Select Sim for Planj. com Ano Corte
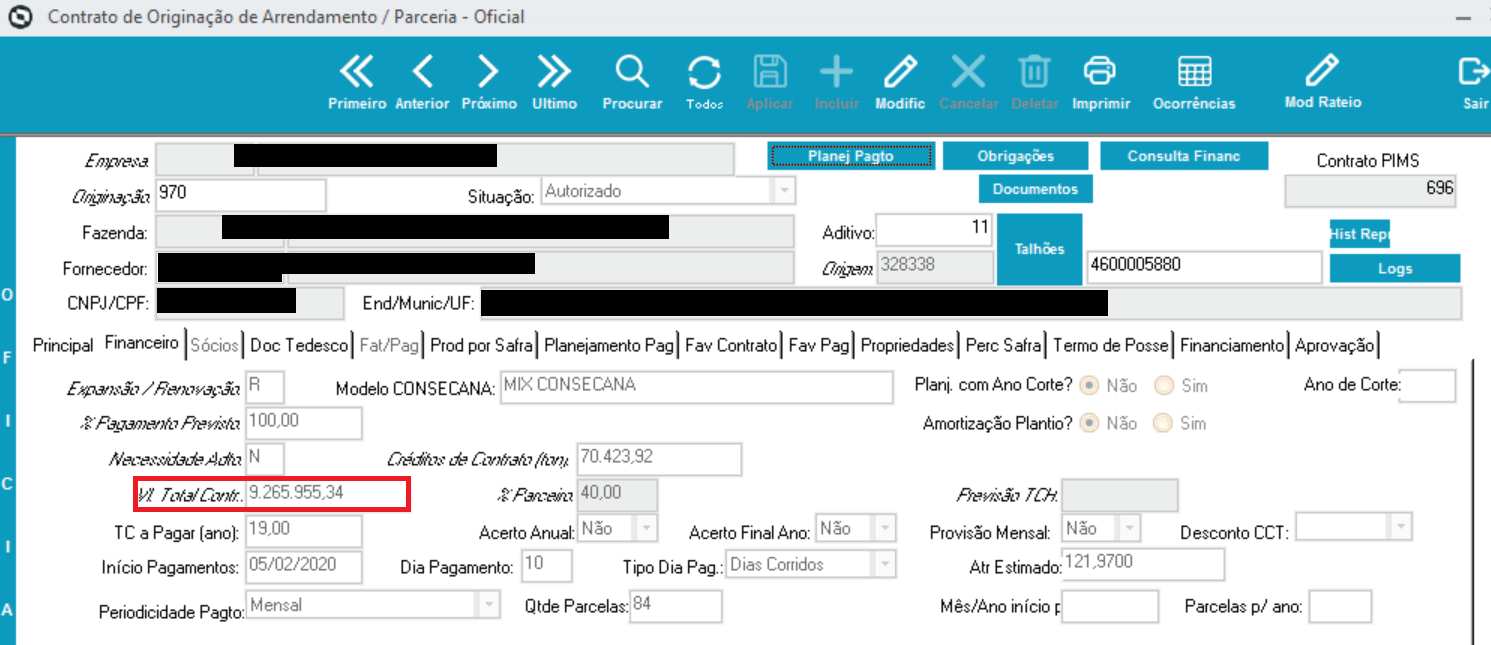Viewport: 1491px width, 645px height. [x=1163, y=385]
